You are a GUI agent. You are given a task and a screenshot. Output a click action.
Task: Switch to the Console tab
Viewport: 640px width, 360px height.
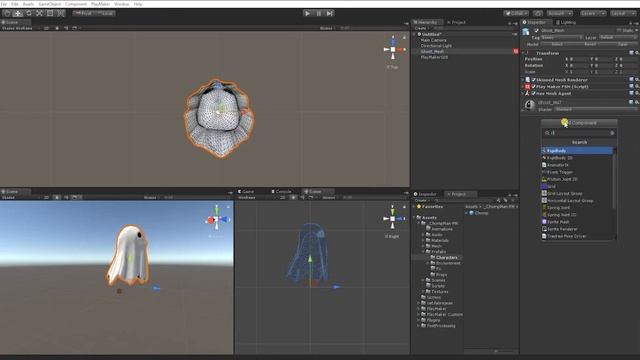(x=281, y=191)
